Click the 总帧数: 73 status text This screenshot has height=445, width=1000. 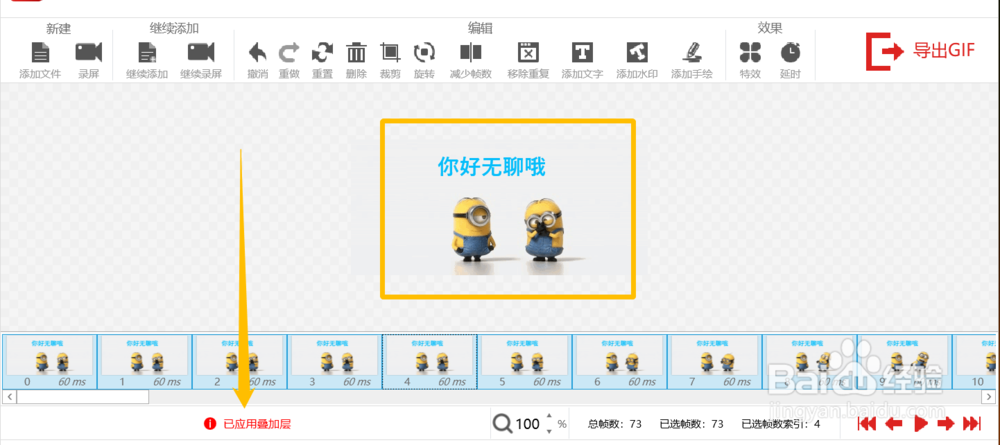614,424
